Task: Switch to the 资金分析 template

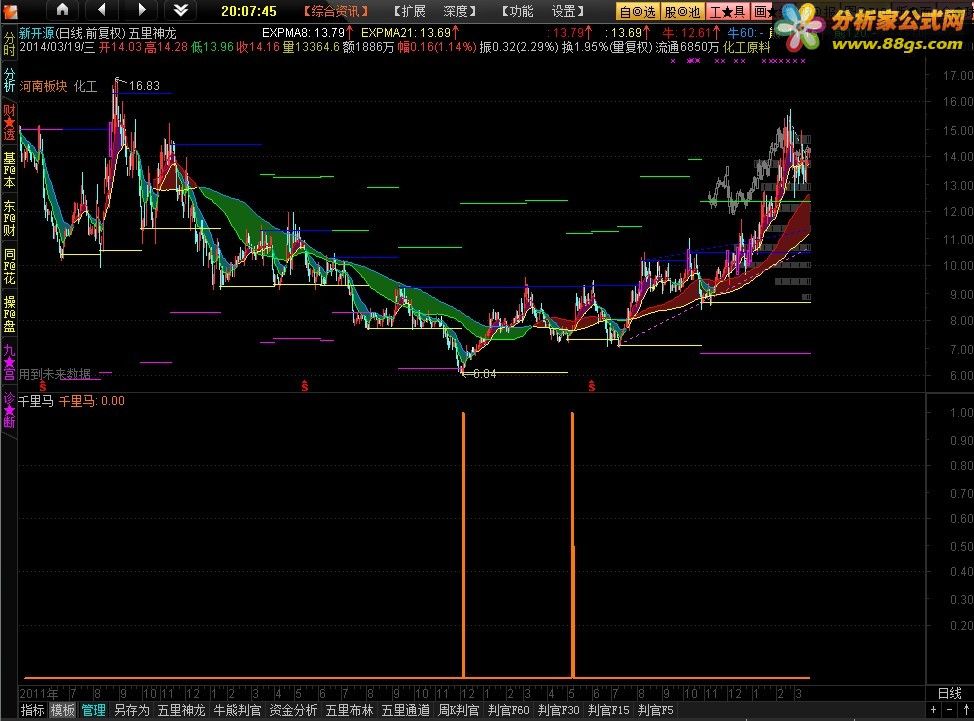Action: (293, 710)
